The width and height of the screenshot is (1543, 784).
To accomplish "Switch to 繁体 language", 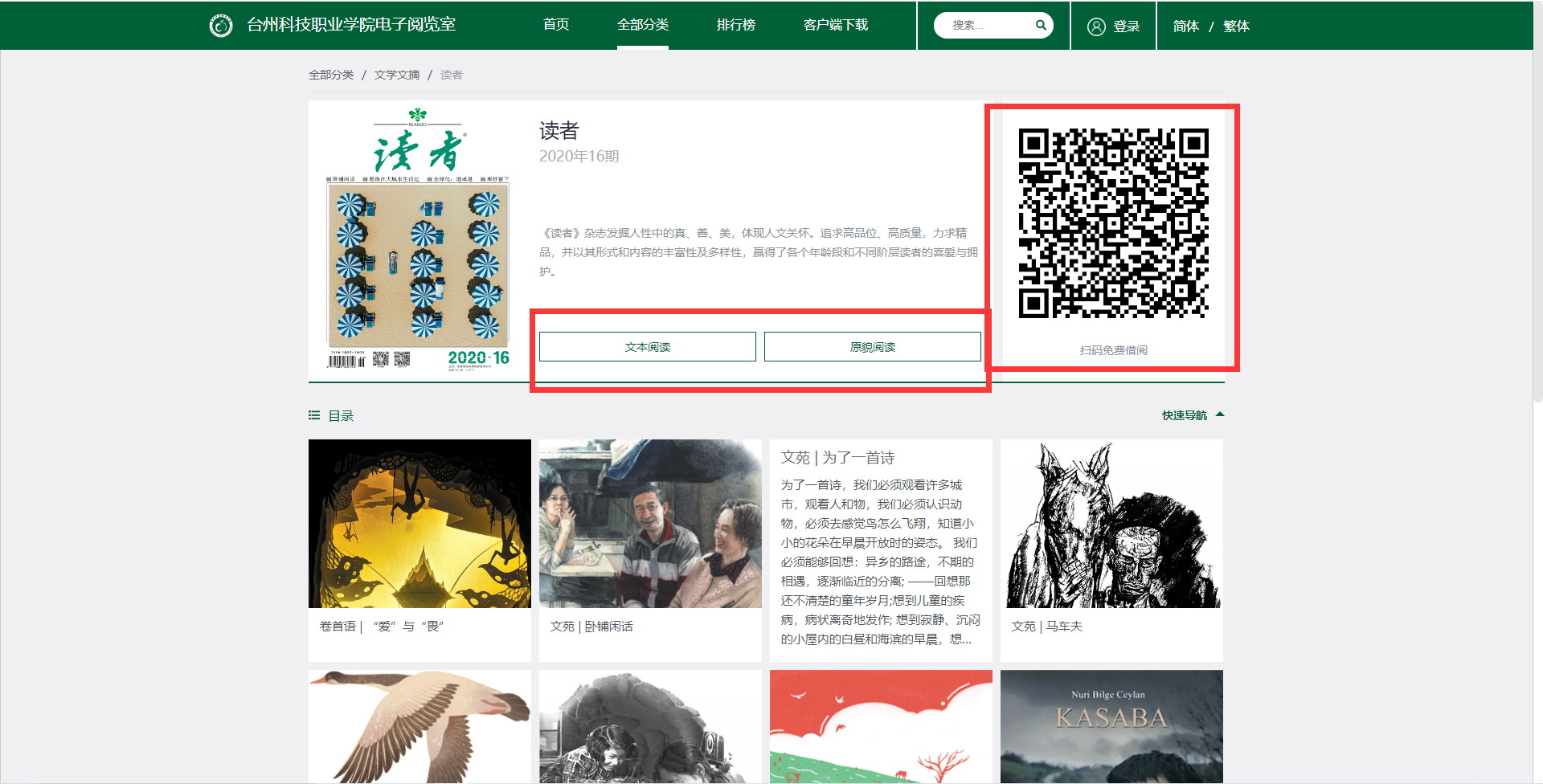I will 1236,27.
